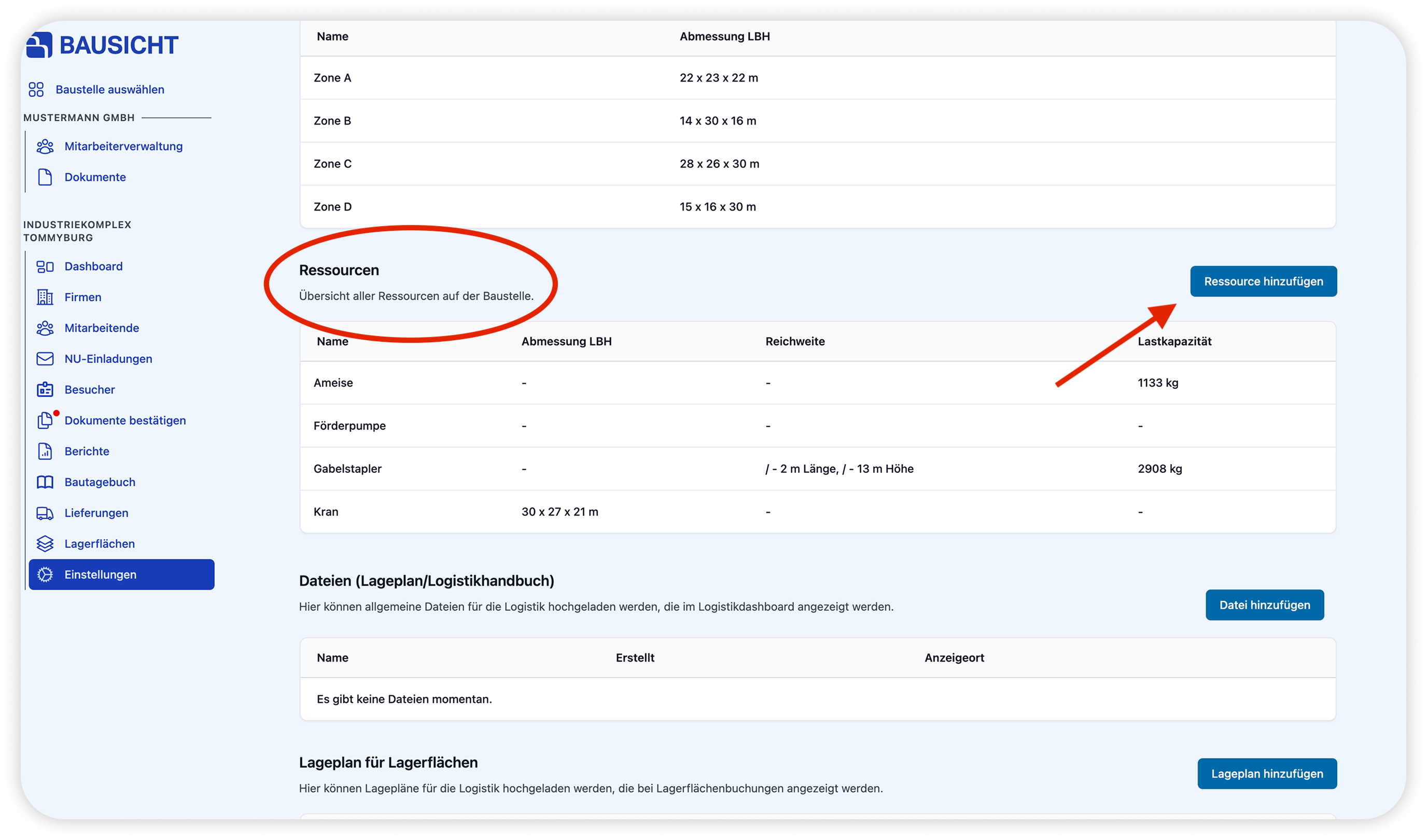This screenshot has height=840, width=1427.
Task: Click the Einstellungen gear icon
Action: (x=45, y=575)
